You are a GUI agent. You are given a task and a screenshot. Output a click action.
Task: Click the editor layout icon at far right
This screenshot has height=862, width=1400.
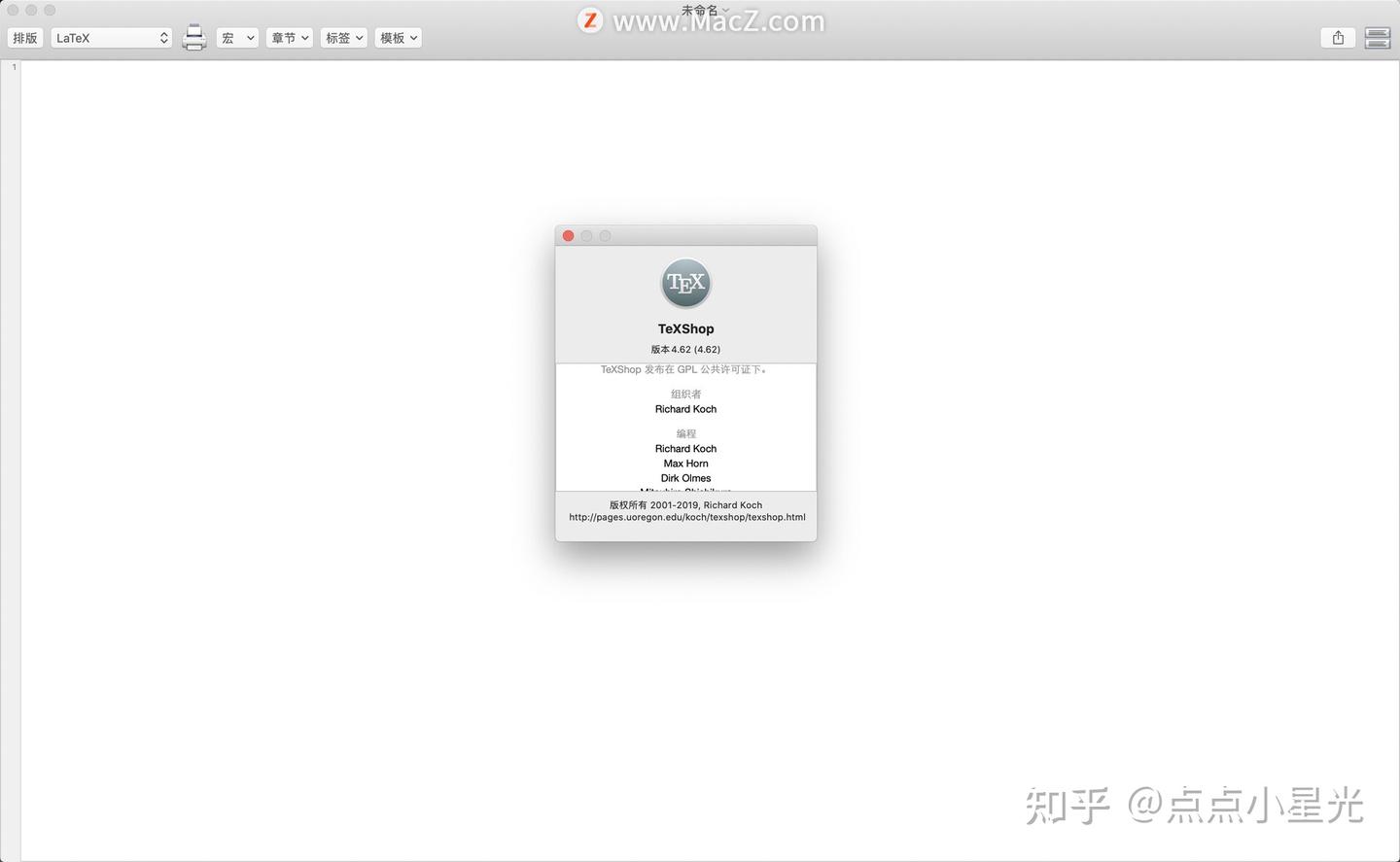pyautogui.click(x=1378, y=37)
